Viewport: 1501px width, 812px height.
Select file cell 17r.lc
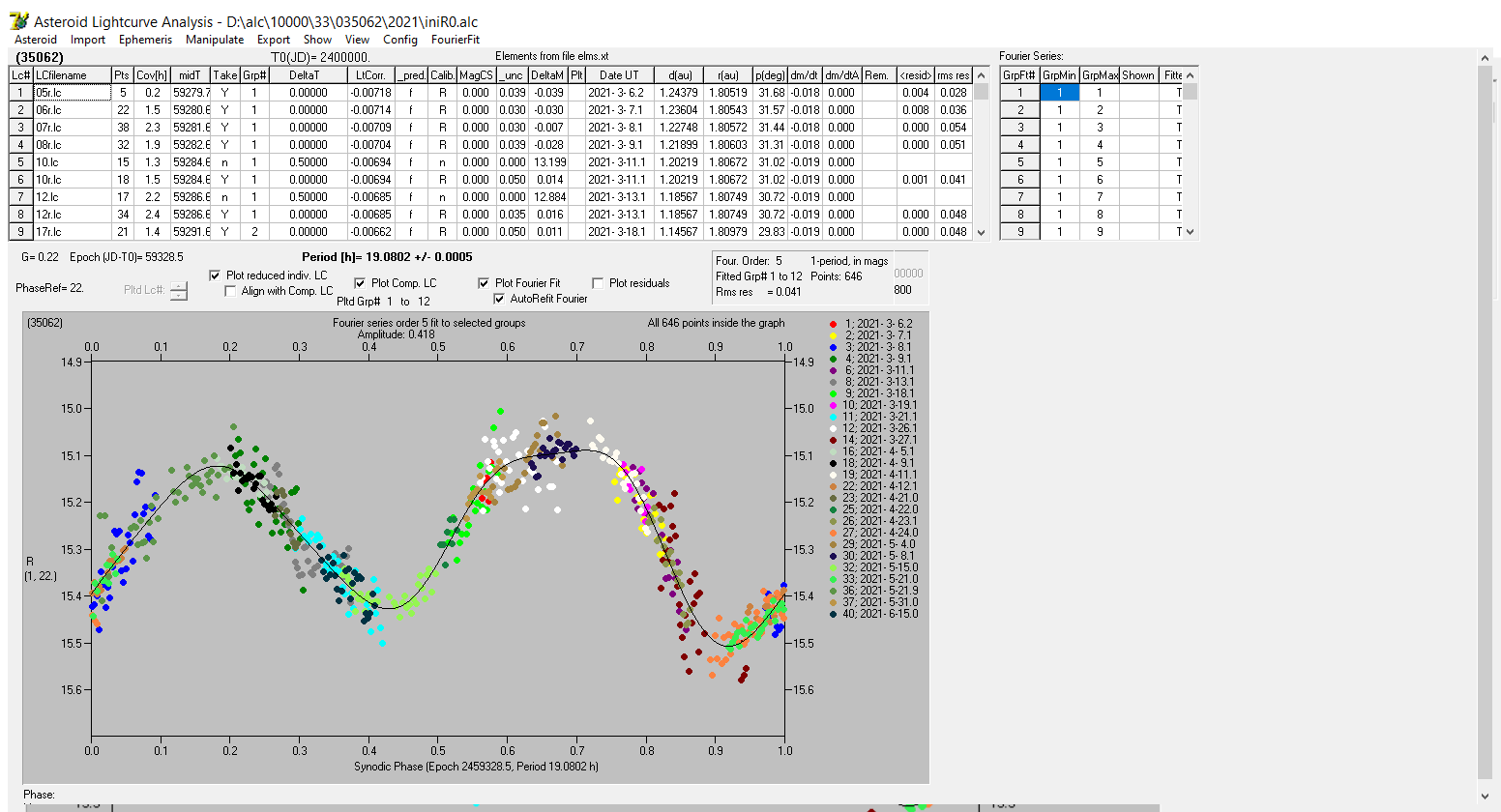click(x=72, y=232)
